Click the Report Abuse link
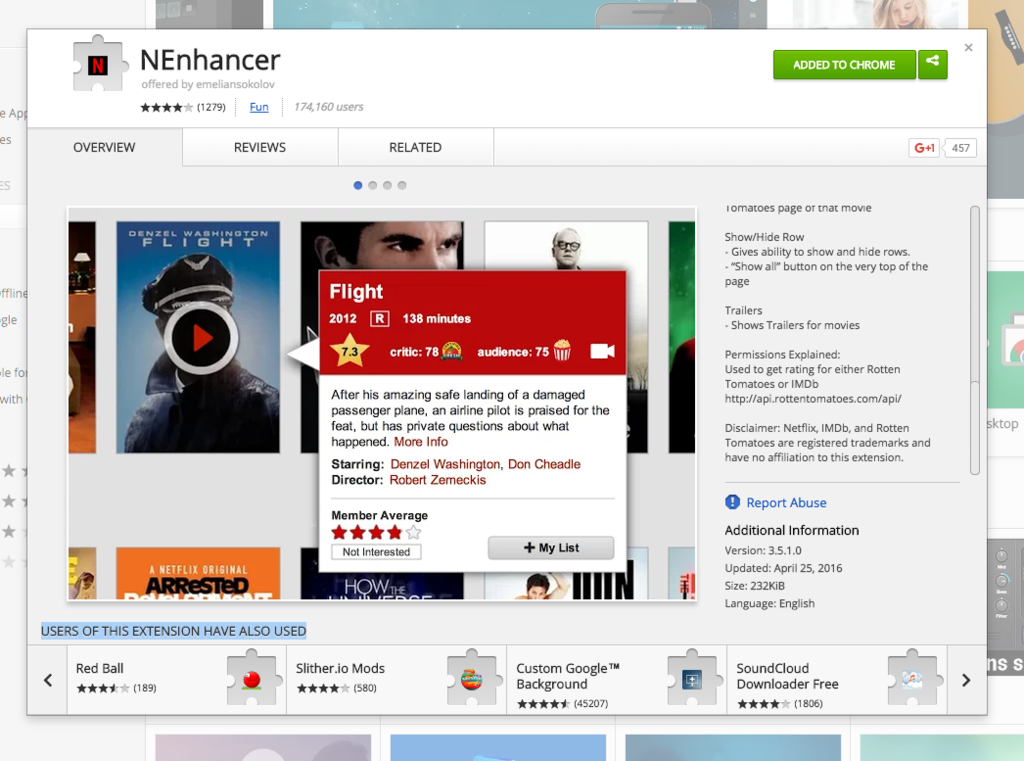Viewport: 1024px width, 761px height. click(x=786, y=502)
